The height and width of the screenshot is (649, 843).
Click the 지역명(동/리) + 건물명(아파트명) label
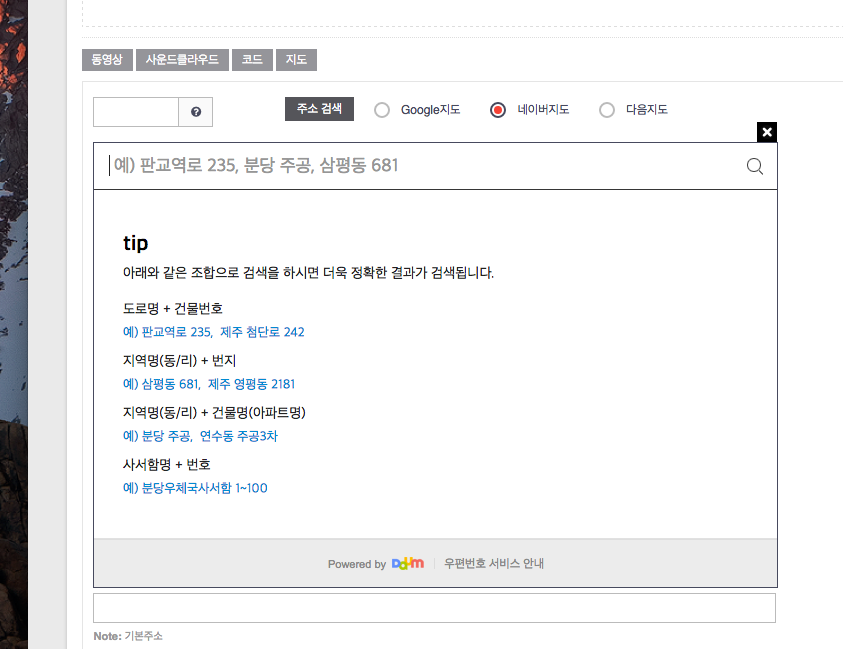pyautogui.click(x=214, y=413)
